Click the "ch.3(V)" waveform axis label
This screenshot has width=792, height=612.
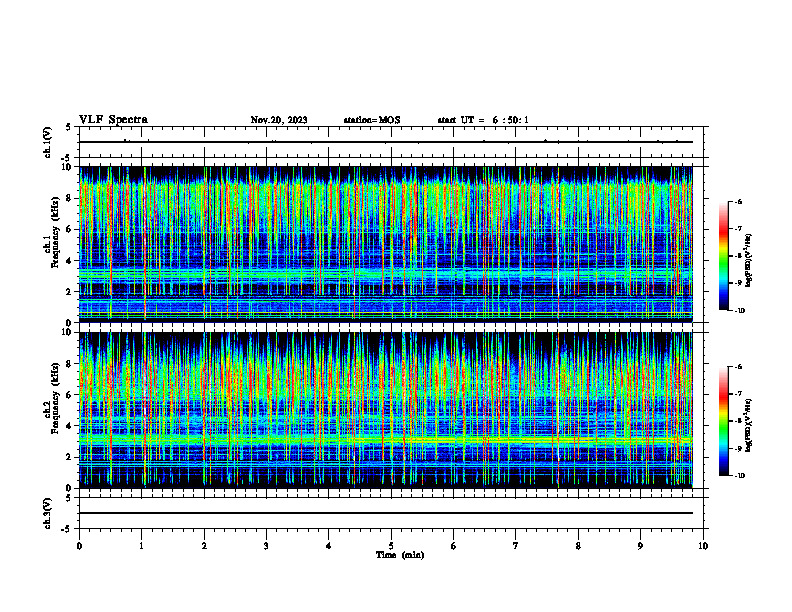tap(48, 513)
